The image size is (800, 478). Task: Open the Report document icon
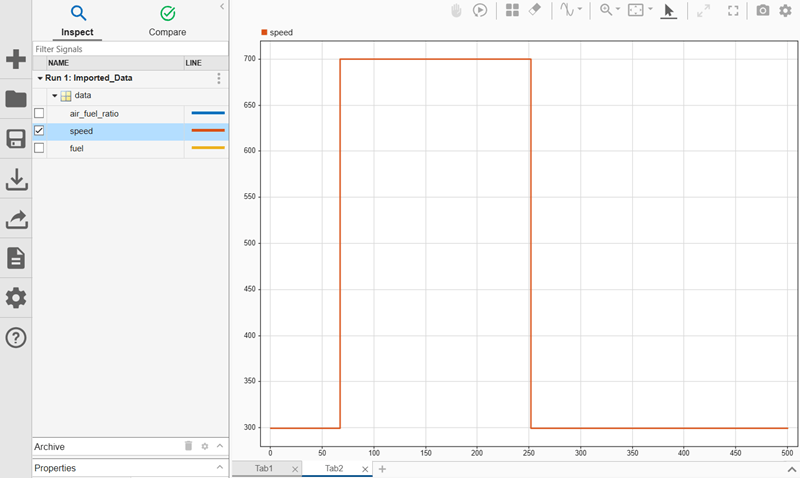coord(16,258)
